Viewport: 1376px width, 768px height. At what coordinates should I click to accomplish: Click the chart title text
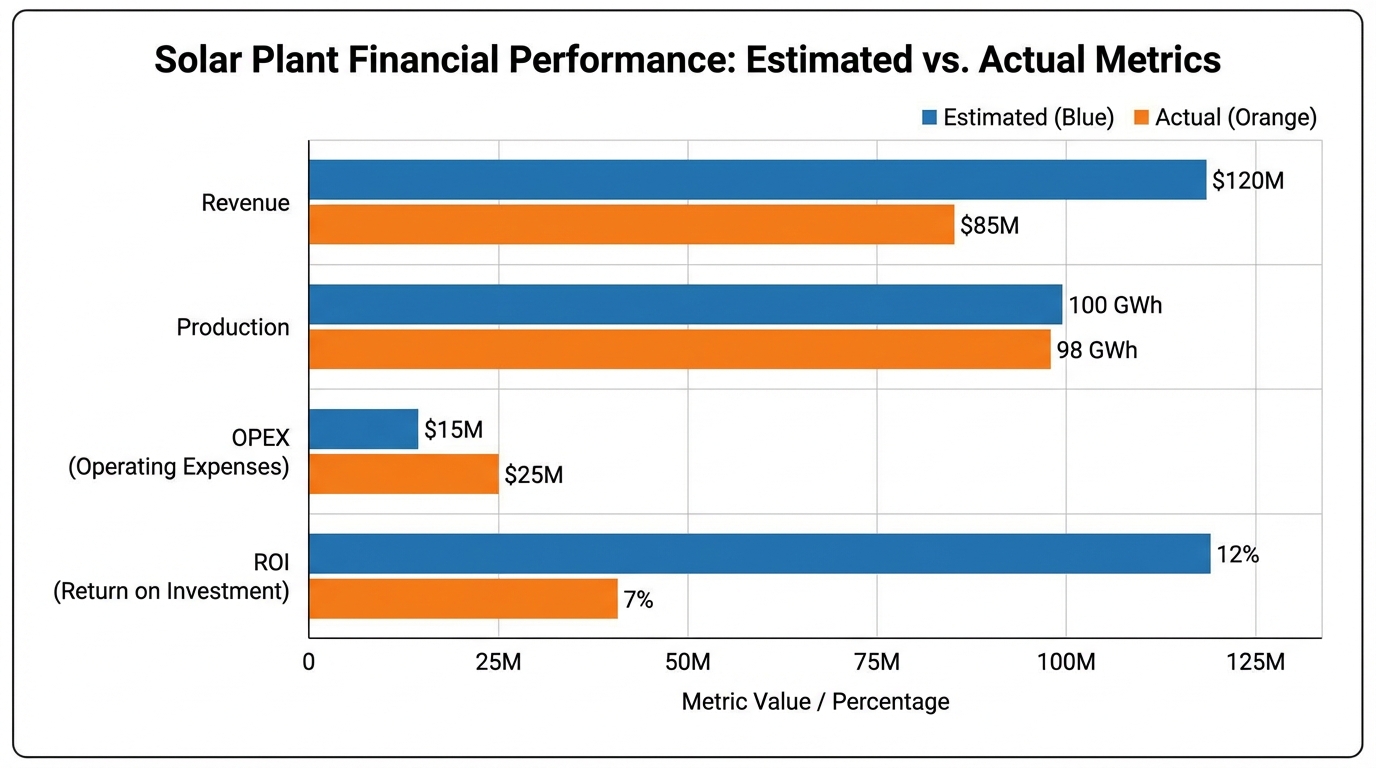click(x=688, y=60)
